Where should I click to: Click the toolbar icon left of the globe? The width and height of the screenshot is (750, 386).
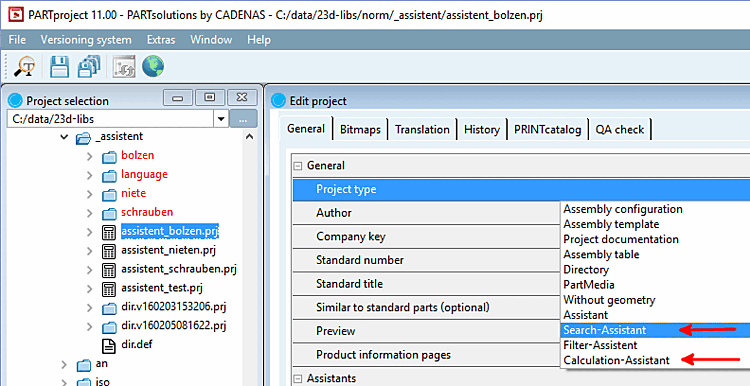pyautogui.click(x=124, y=66)
